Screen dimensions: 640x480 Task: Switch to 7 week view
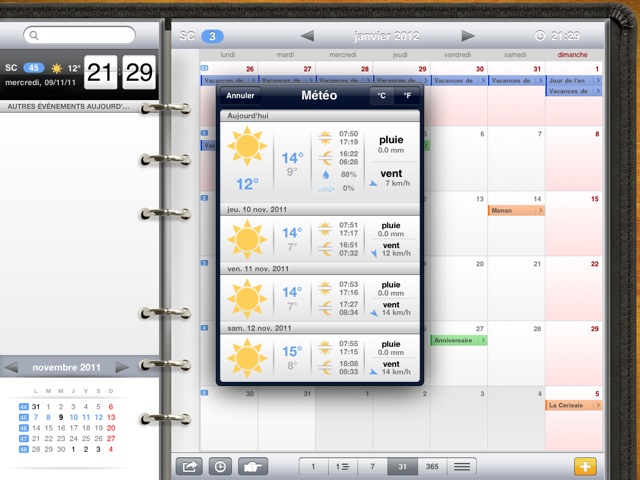coord(373,466)
